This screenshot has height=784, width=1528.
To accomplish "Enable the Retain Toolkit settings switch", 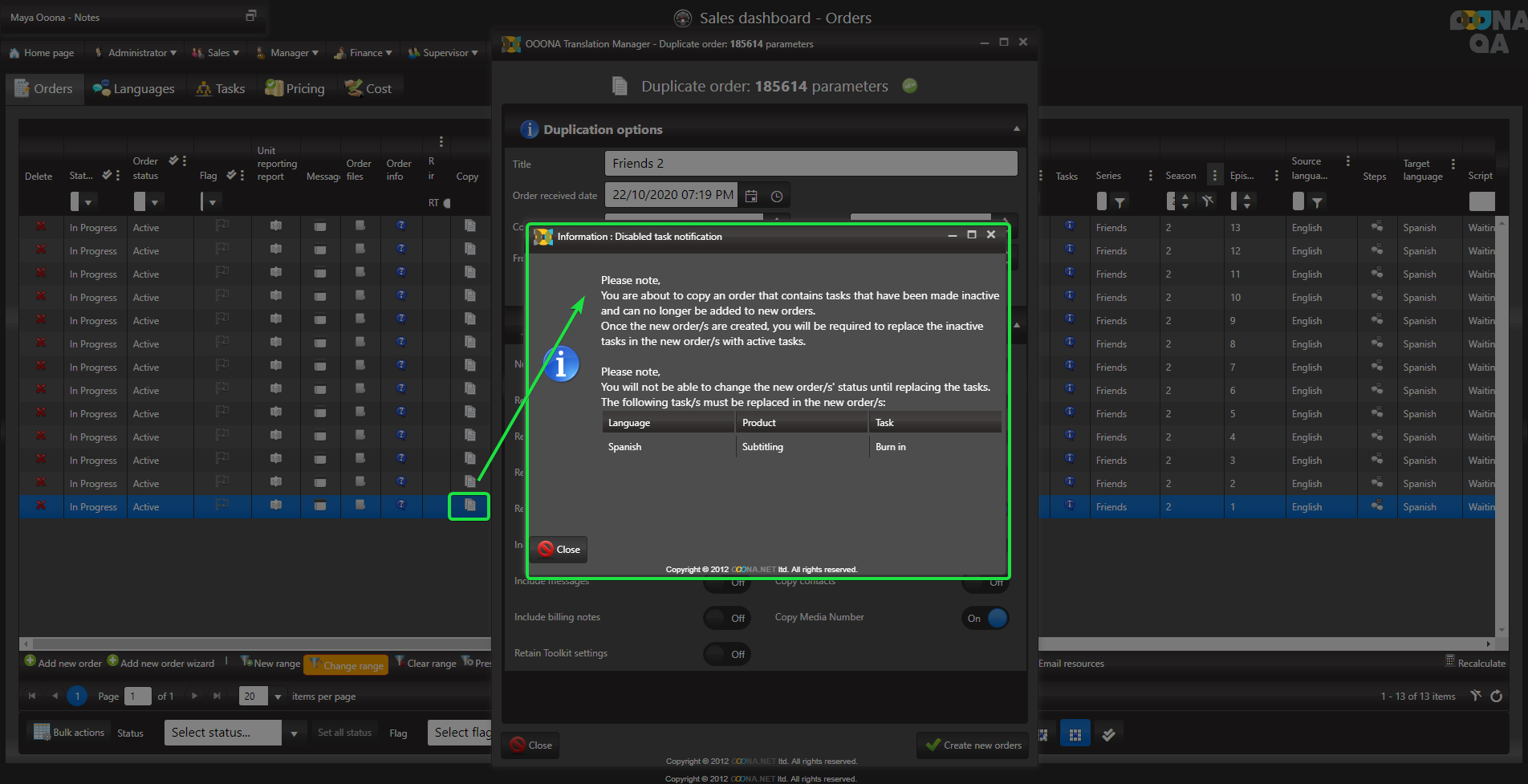I will pyautogui.click(x=727, y=654).
